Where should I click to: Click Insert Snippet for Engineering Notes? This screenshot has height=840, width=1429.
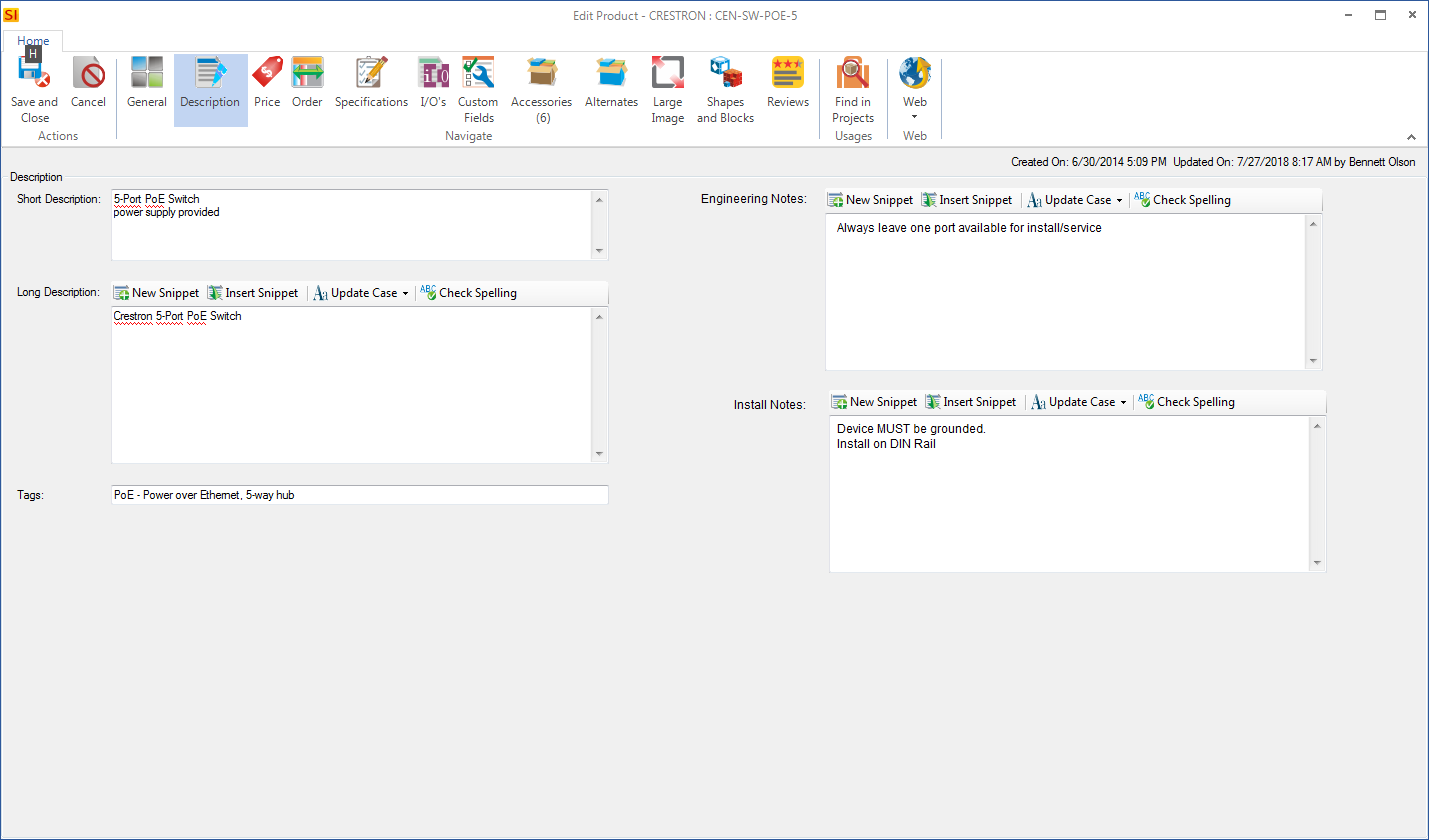tap(966, 200)
